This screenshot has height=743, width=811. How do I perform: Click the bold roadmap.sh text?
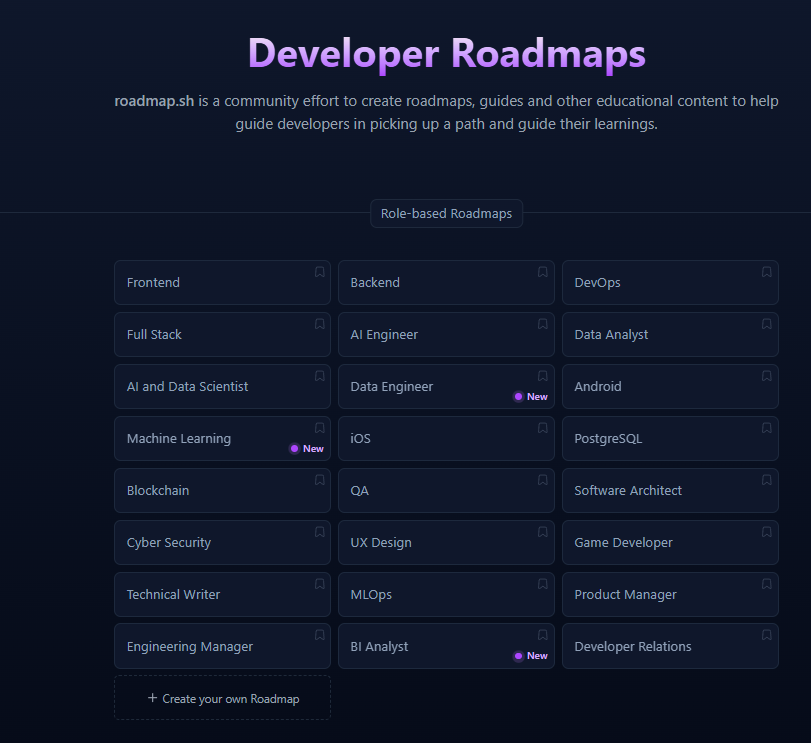point(154,101)
